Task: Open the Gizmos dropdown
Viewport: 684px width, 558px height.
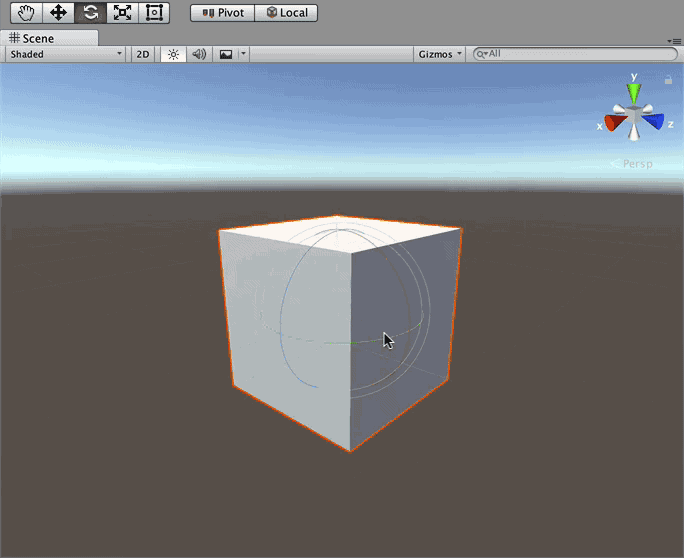Action: [x=439, y=54]
